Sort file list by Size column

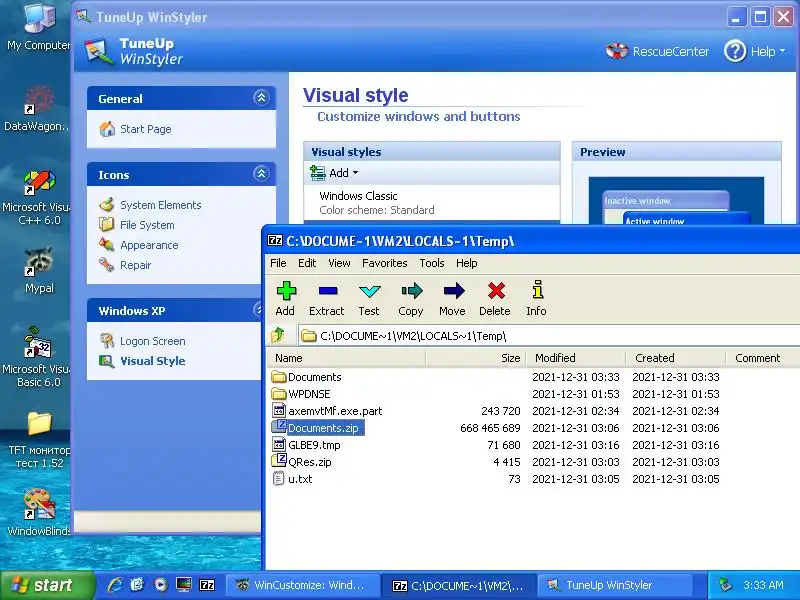(x=476, y=358)
